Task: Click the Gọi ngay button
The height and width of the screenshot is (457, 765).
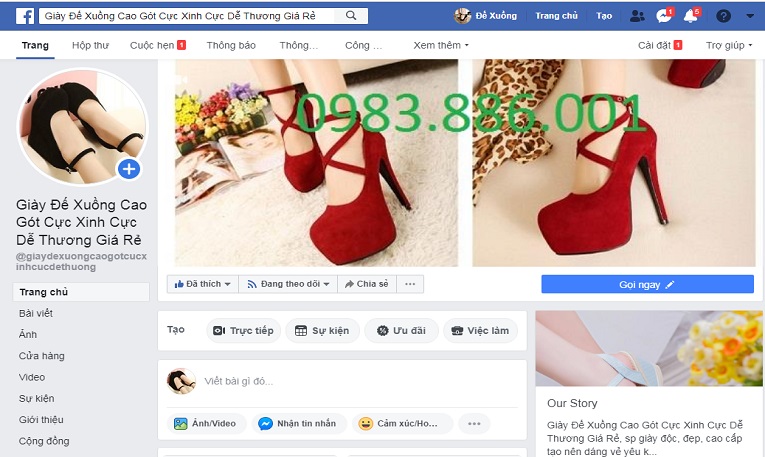Action: click(x=647, y=285)
